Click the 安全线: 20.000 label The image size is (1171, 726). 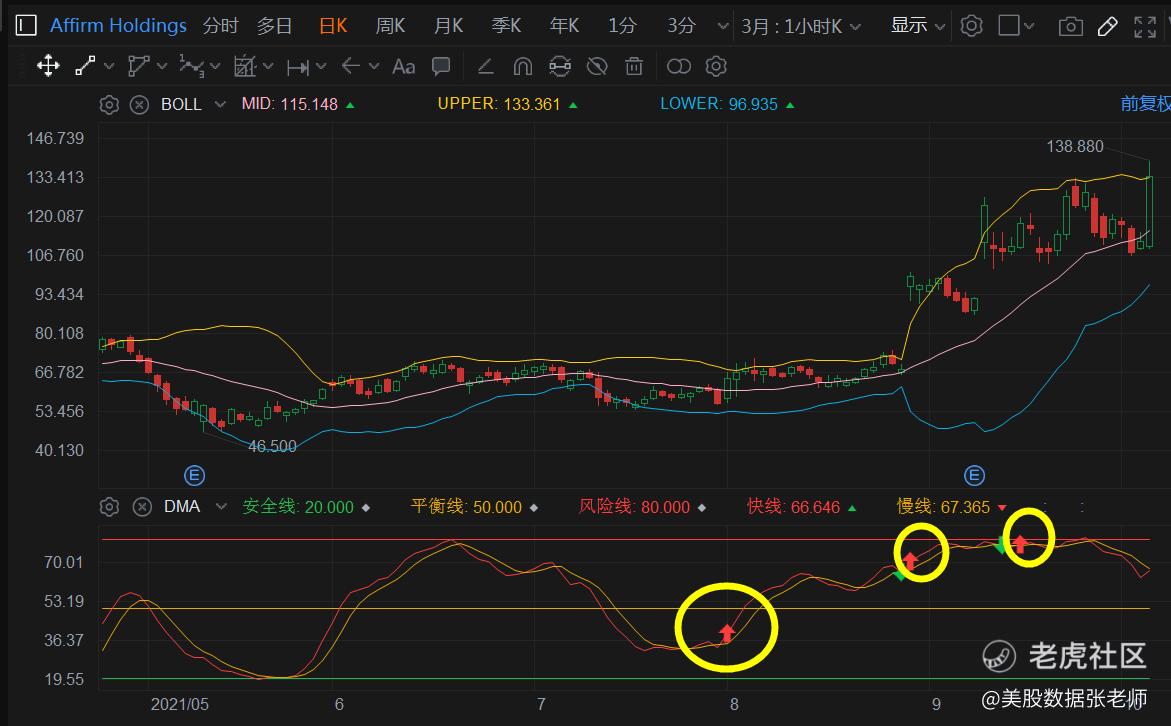[298, 507]
